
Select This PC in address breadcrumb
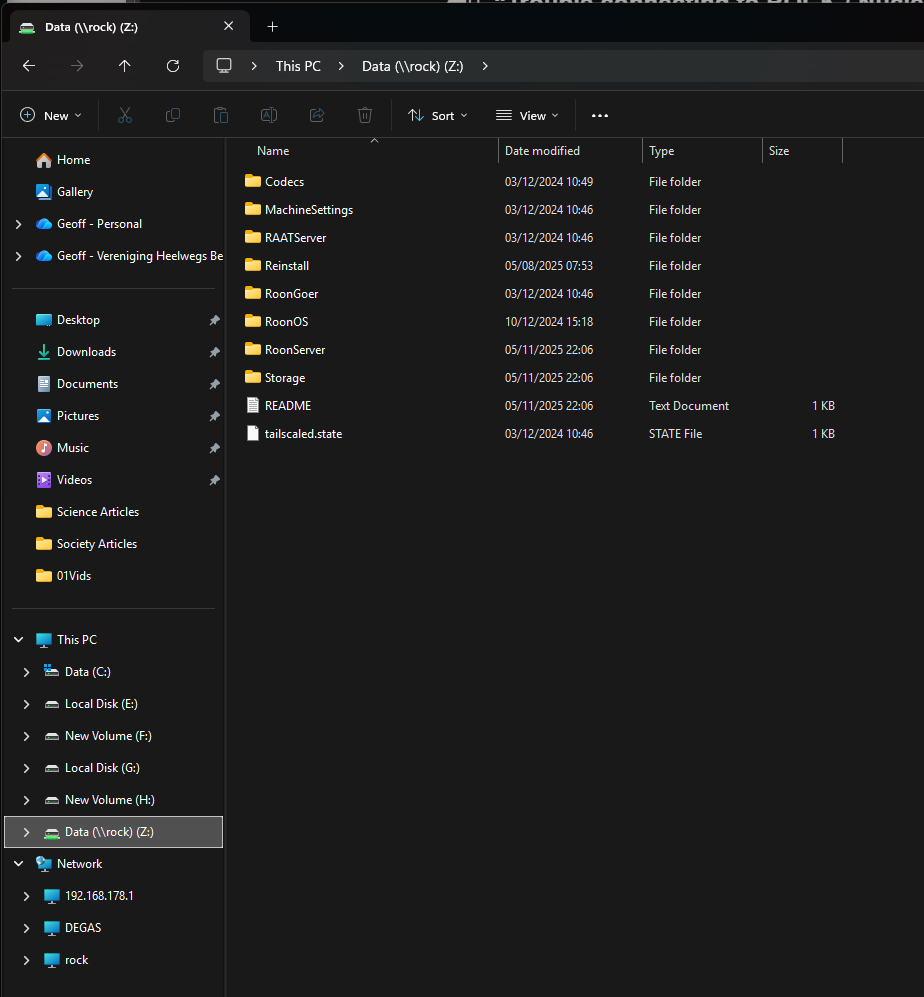298,66
